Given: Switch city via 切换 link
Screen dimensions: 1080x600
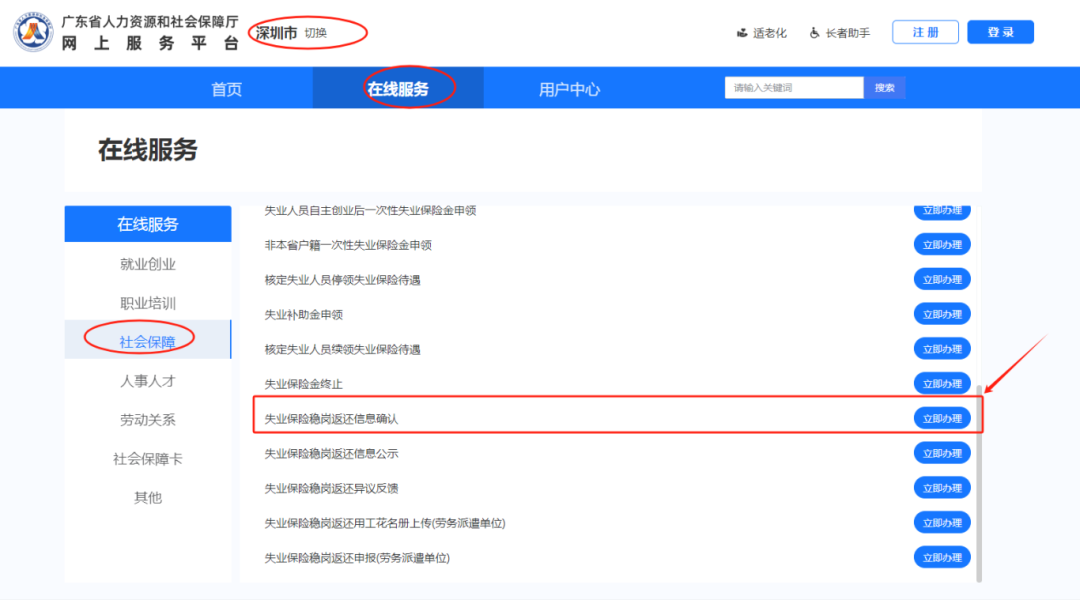Looking at the screenshot, I should click(x=316, y=32).
